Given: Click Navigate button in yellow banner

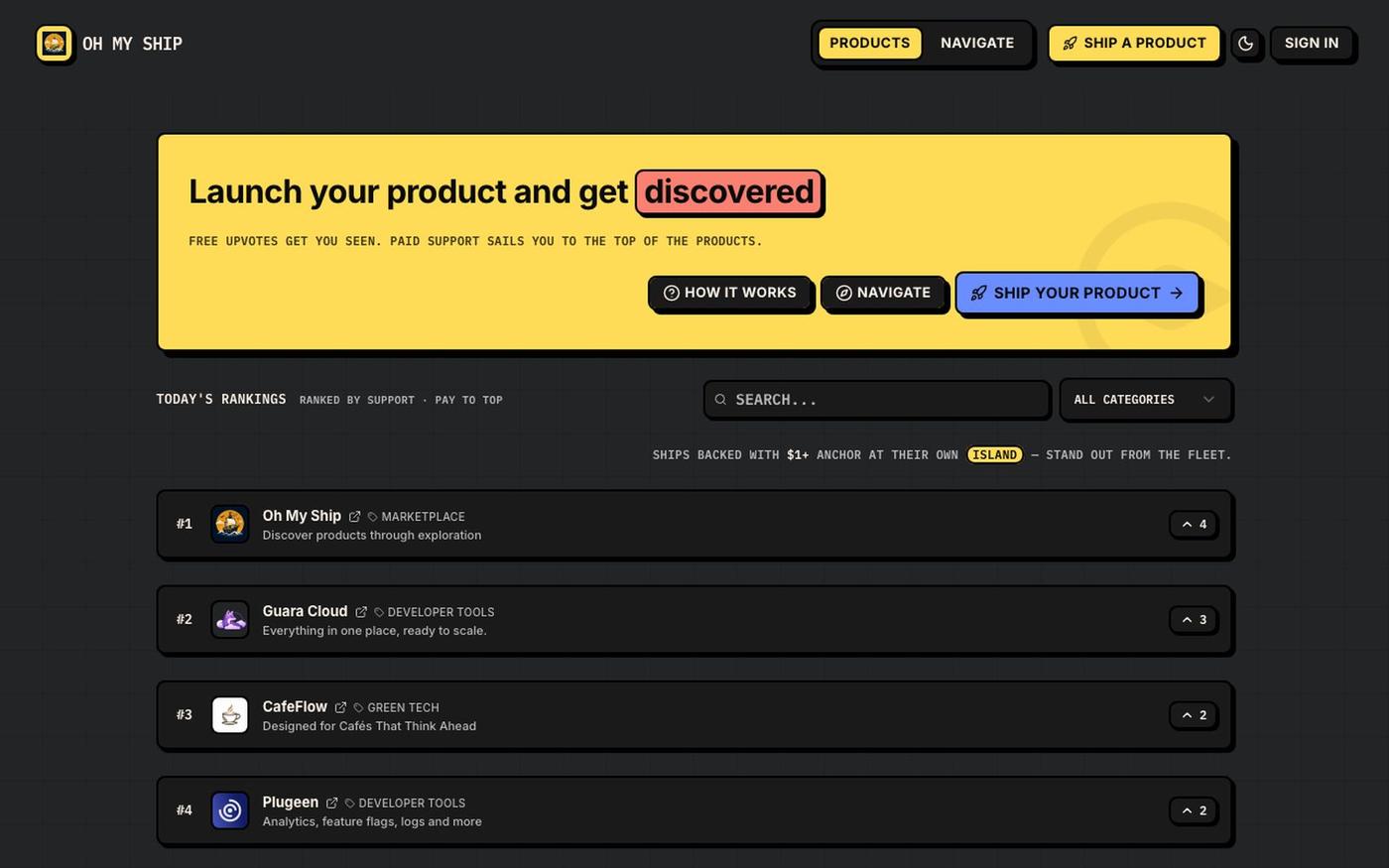Looking at the screenshot, I should [x=883, y=293].
